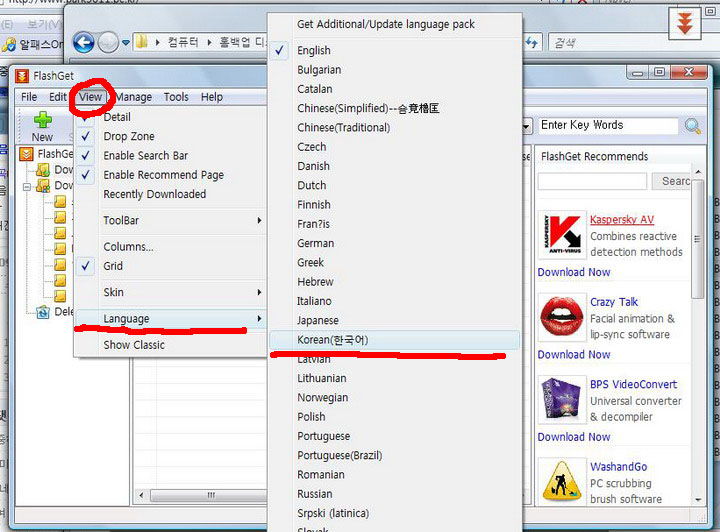The height and width of the screenshot is (532, 720).
Task: Click the green New download icon
Action: click(x=42, y=121)
